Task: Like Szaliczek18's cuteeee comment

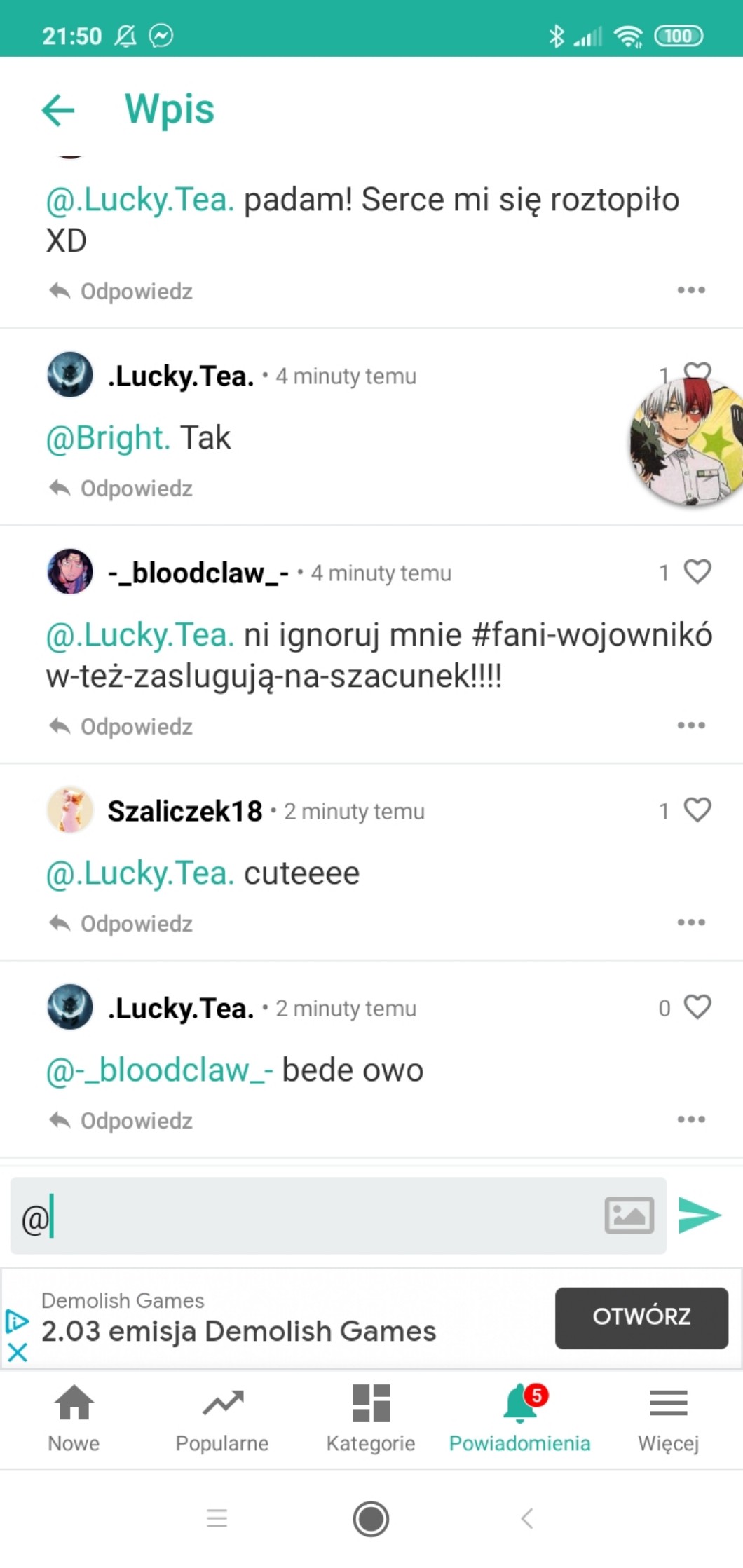Action: click(x=697, y=810)
